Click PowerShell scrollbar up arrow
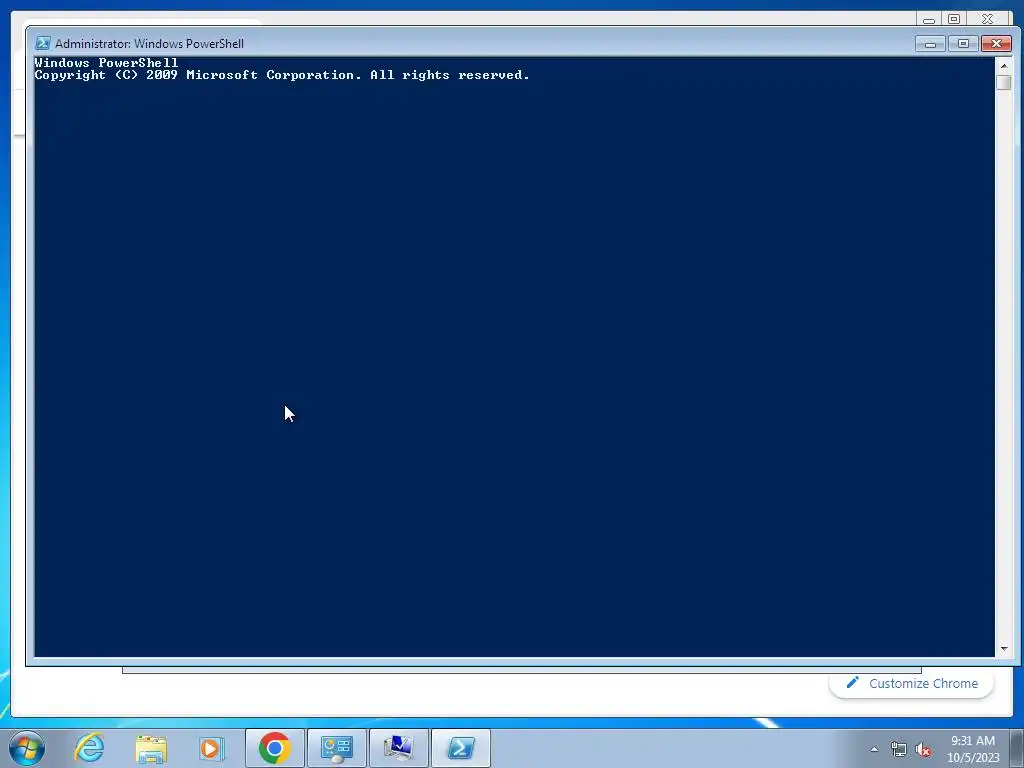The image size is (1024, 768). pos(1004,66)
